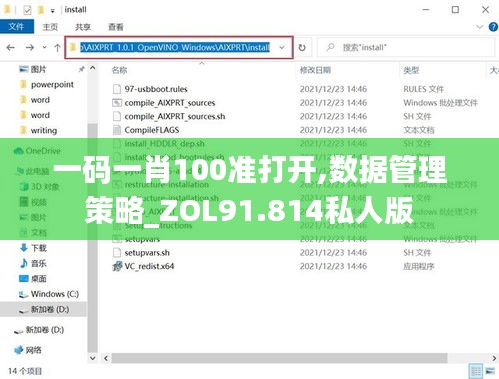This screenshot has height=379, width=499.
Task: Select Windows (C:) drive in the sidebar
Action: click(x=49, y=294)
